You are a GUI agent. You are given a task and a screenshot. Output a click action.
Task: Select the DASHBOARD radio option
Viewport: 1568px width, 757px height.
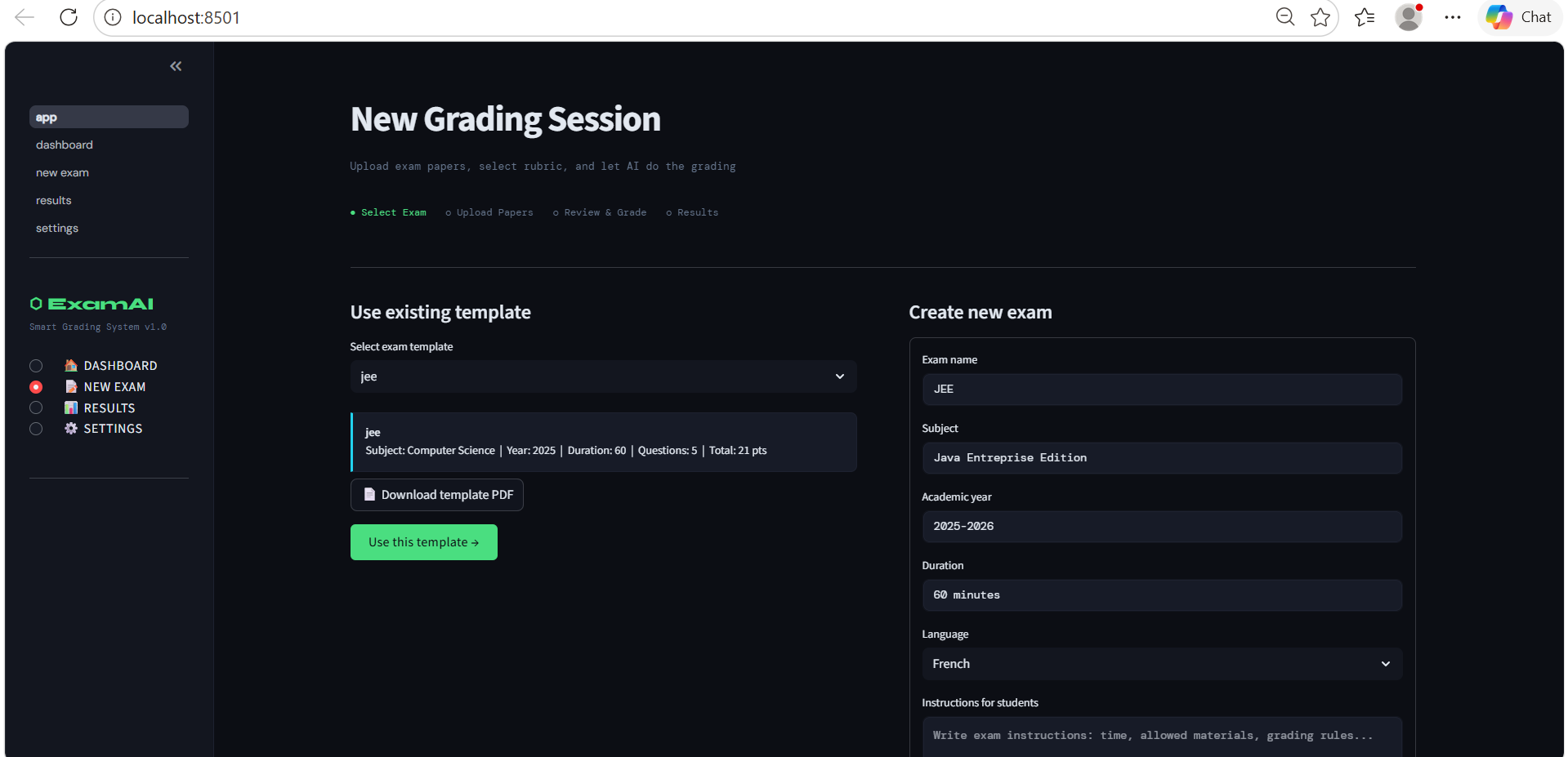click(36, 366)
